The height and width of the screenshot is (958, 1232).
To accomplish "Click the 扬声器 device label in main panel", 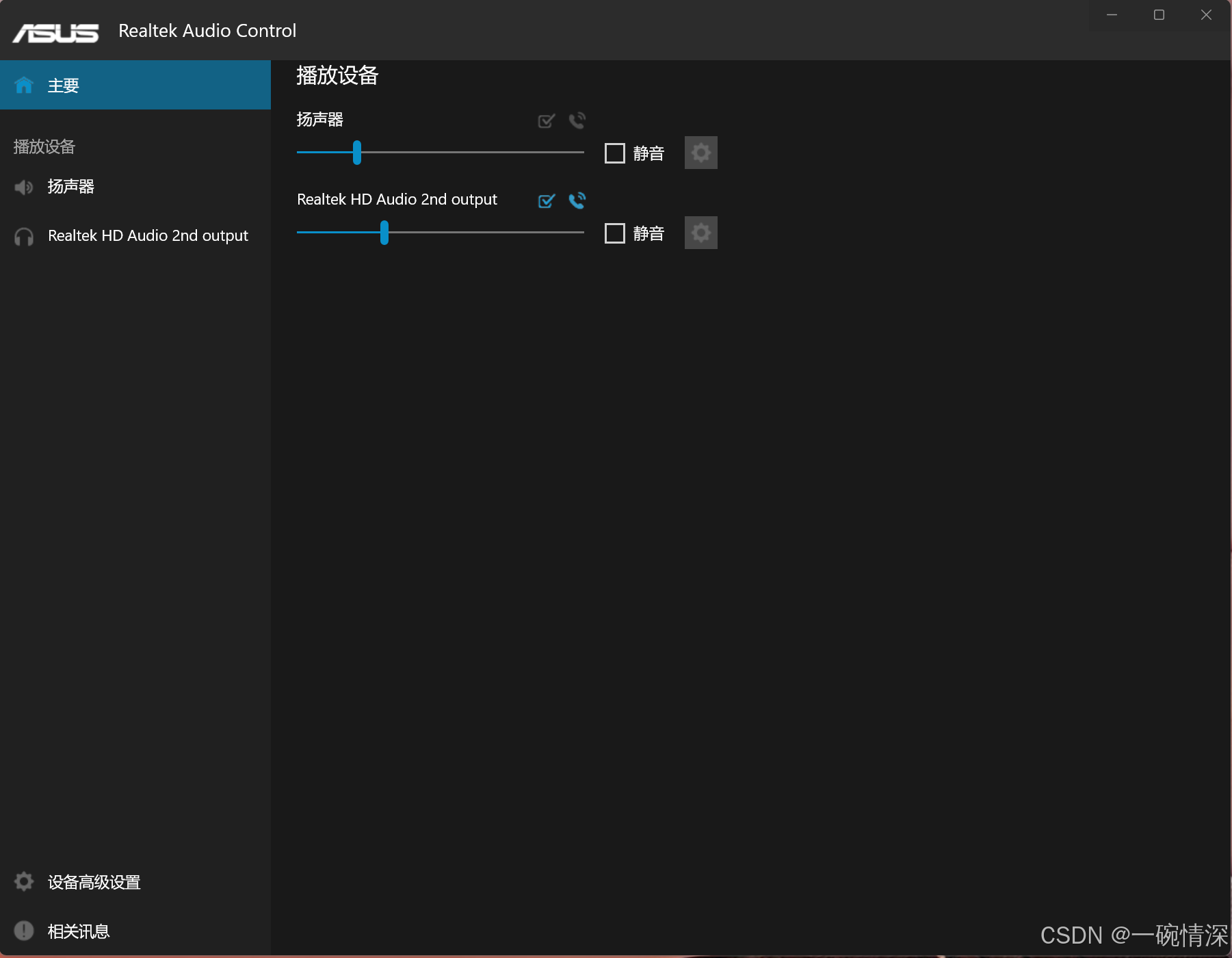I will tap(320, 120).
